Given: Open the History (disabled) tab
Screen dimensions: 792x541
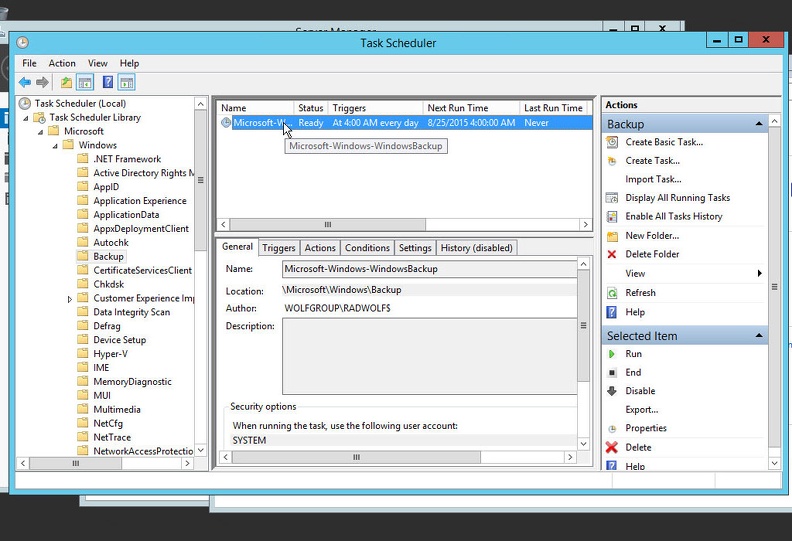Looking at the screenshot, I should pos(477,248).
